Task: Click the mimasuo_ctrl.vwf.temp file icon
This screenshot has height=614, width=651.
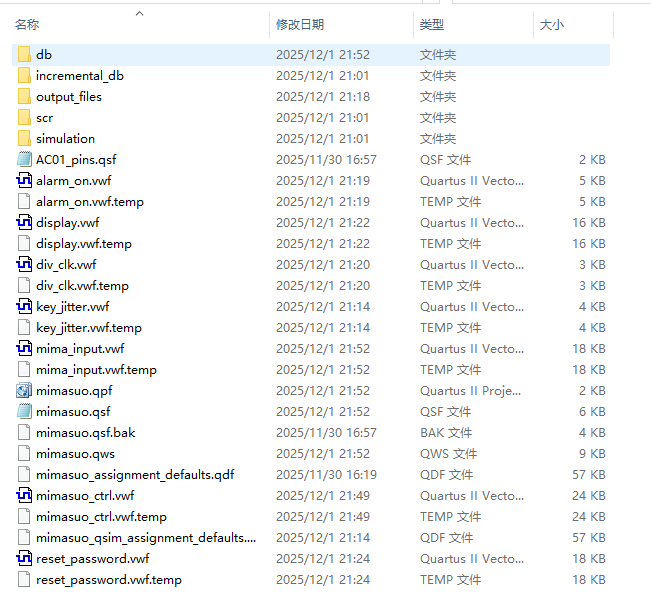Action: click(24, 516)
